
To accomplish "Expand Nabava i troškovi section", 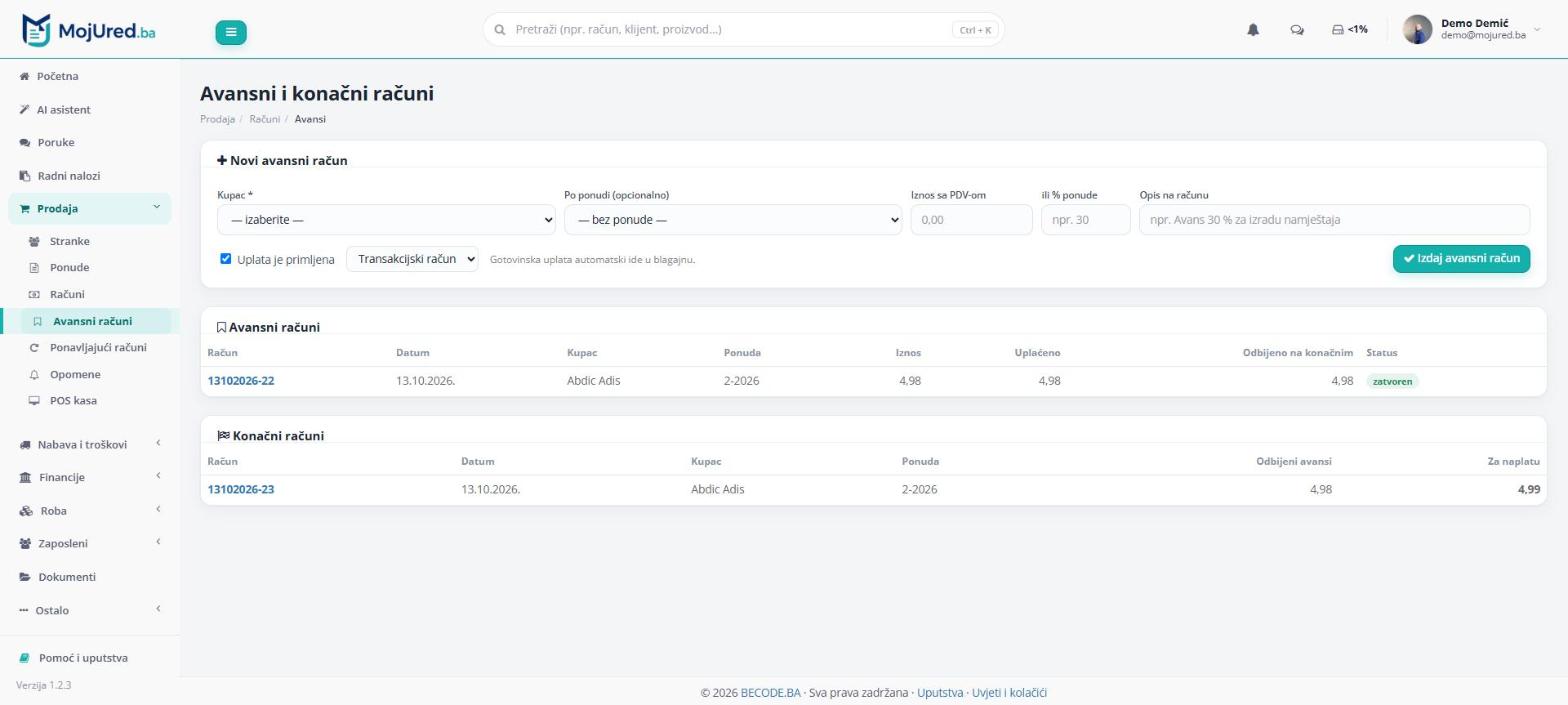I will (90, 444).
